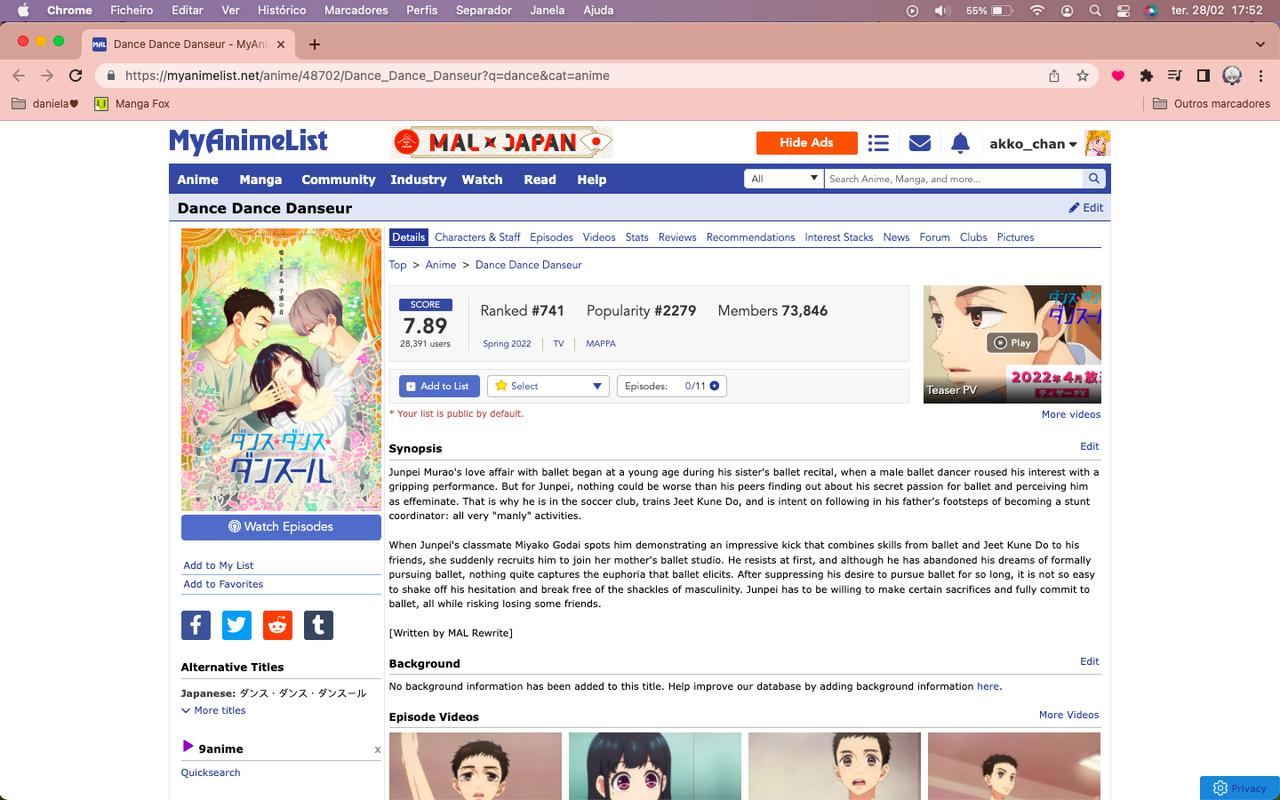Open the messages envelope icon
This screenshot has height=800, width=1280.
(x=920, y=143)
